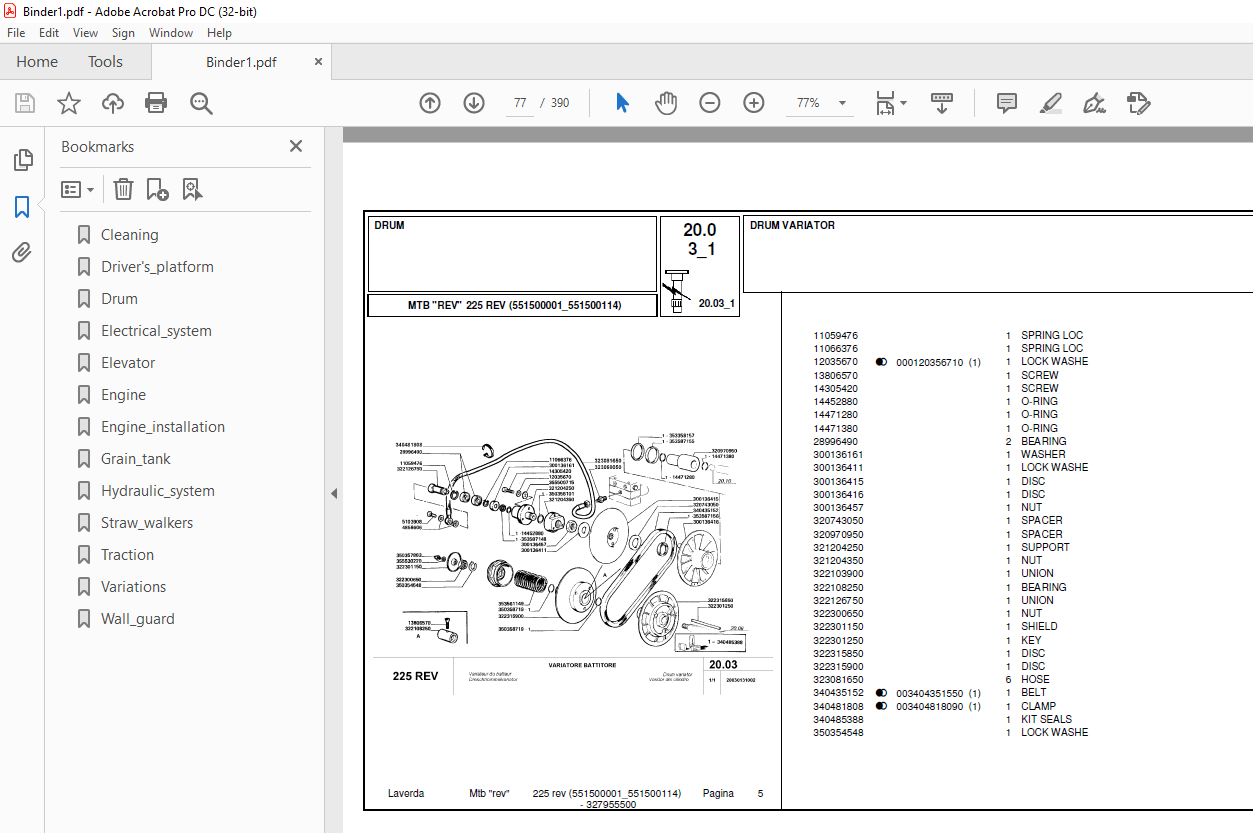Switch to the Tools tab
The image size is (1253, 833).
tap(105, 62)
